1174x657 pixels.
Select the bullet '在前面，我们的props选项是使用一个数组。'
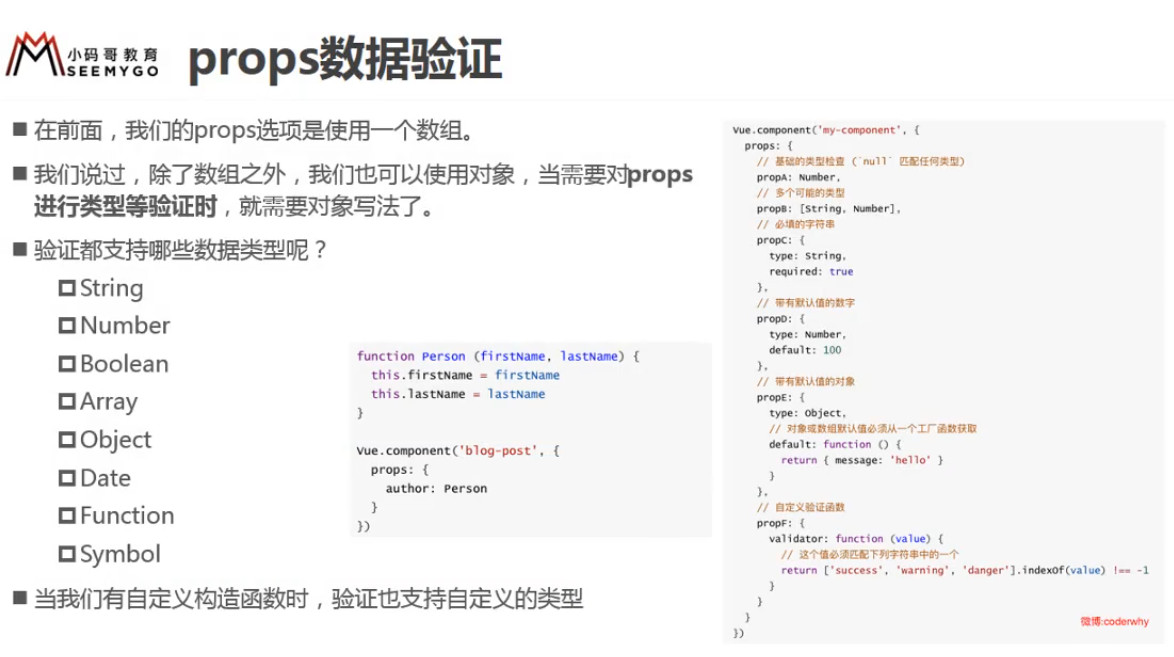[x=254, y=130]
